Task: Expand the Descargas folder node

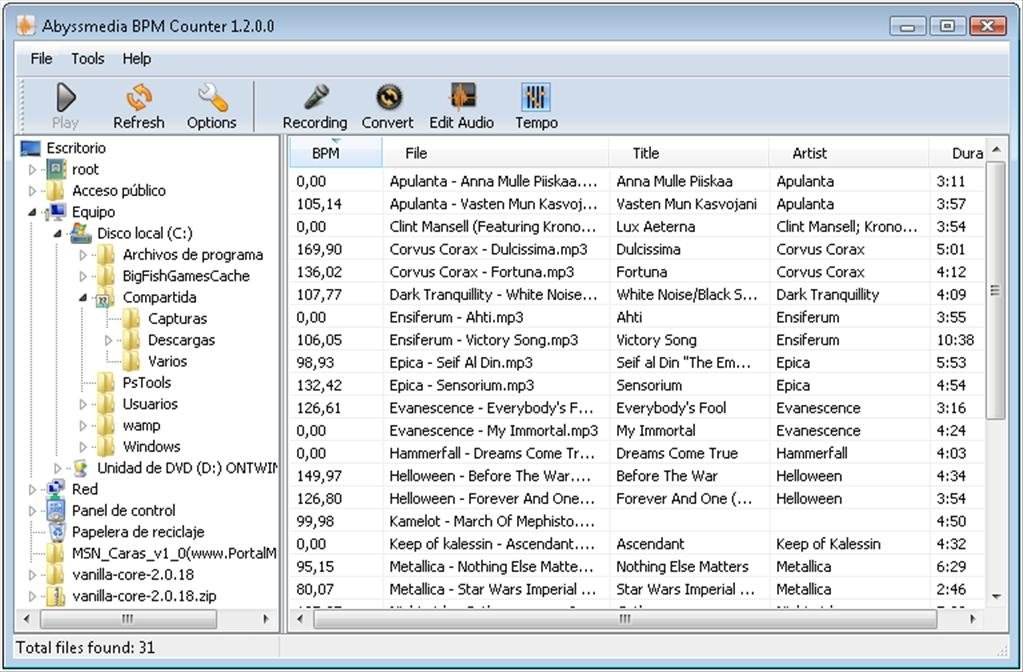Action: pyautogui.click(x=108, y=340)
